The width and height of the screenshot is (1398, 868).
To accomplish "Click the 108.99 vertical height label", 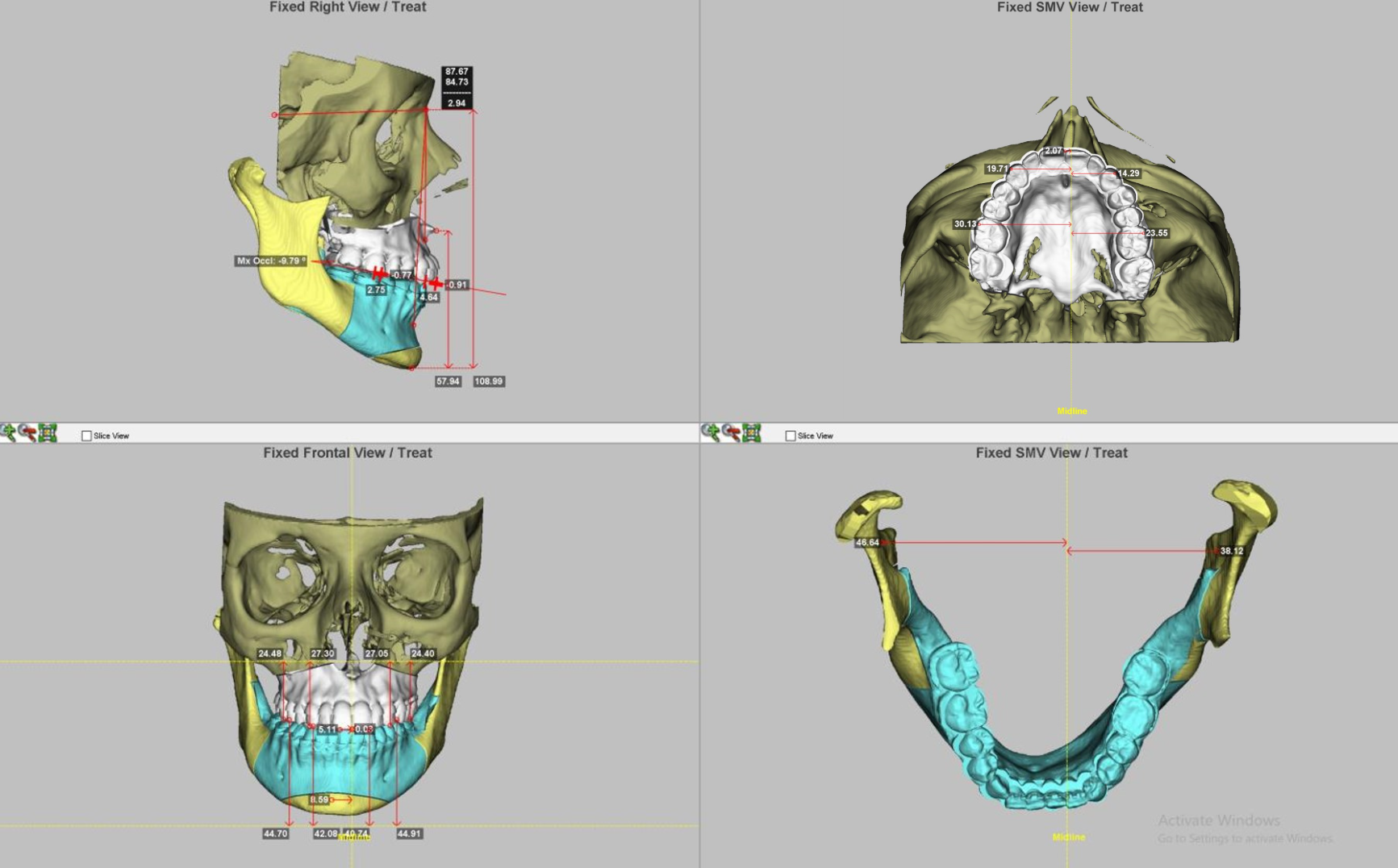I will click(488, 381).
